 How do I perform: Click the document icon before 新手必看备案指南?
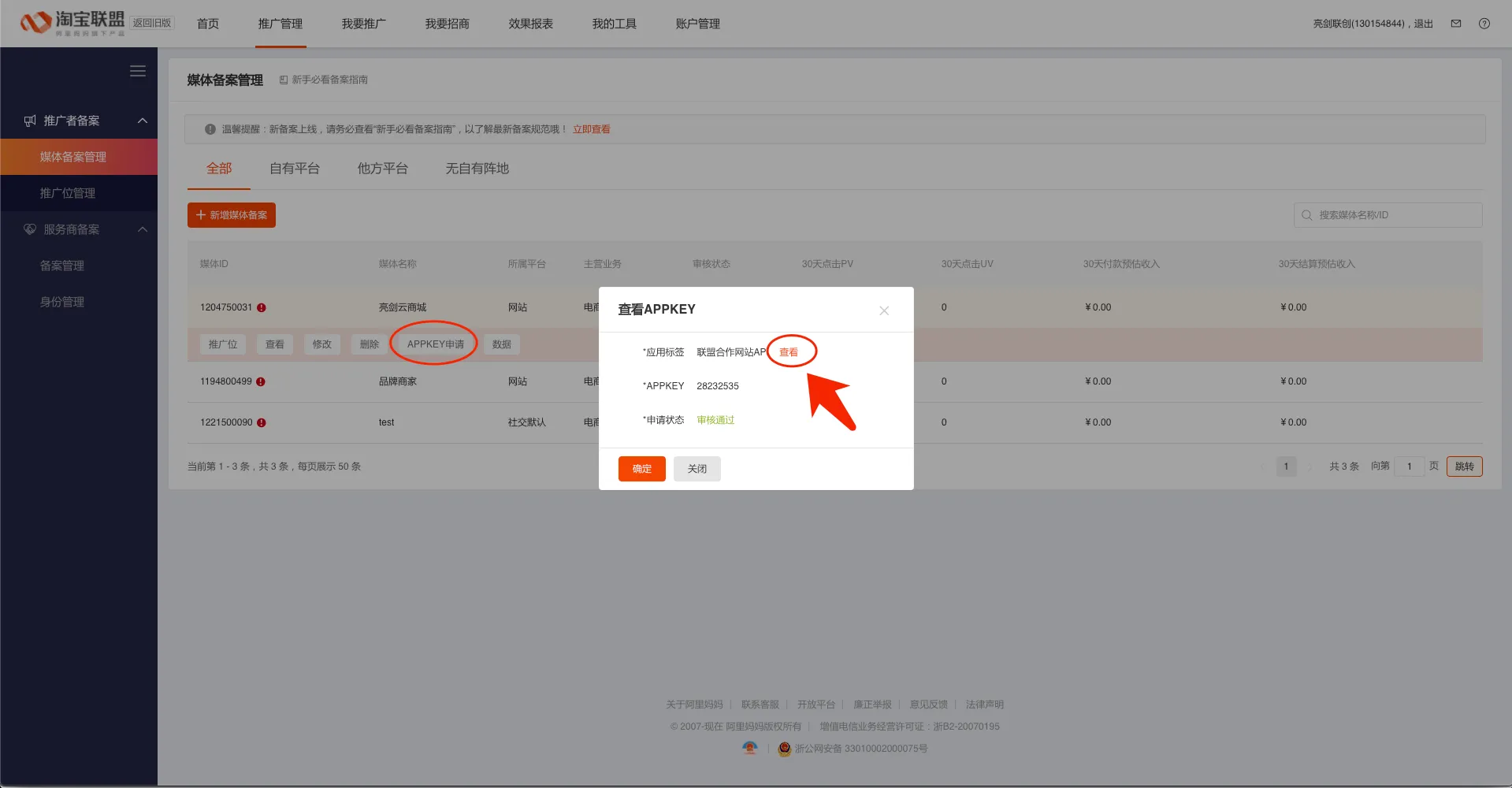(284, 80)
